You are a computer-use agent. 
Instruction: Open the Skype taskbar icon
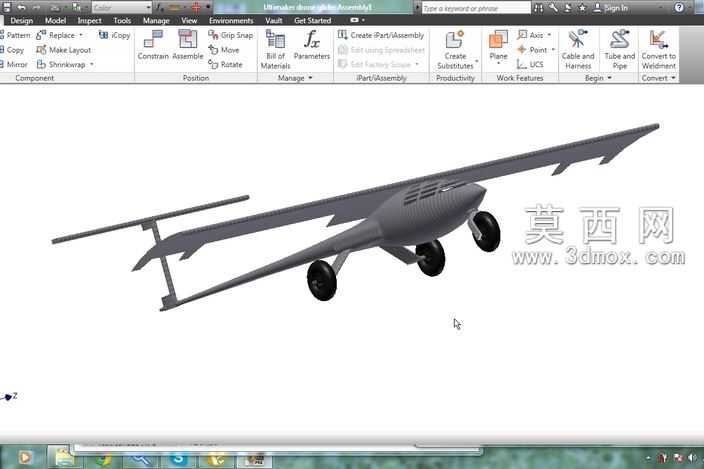pos(179,458)
